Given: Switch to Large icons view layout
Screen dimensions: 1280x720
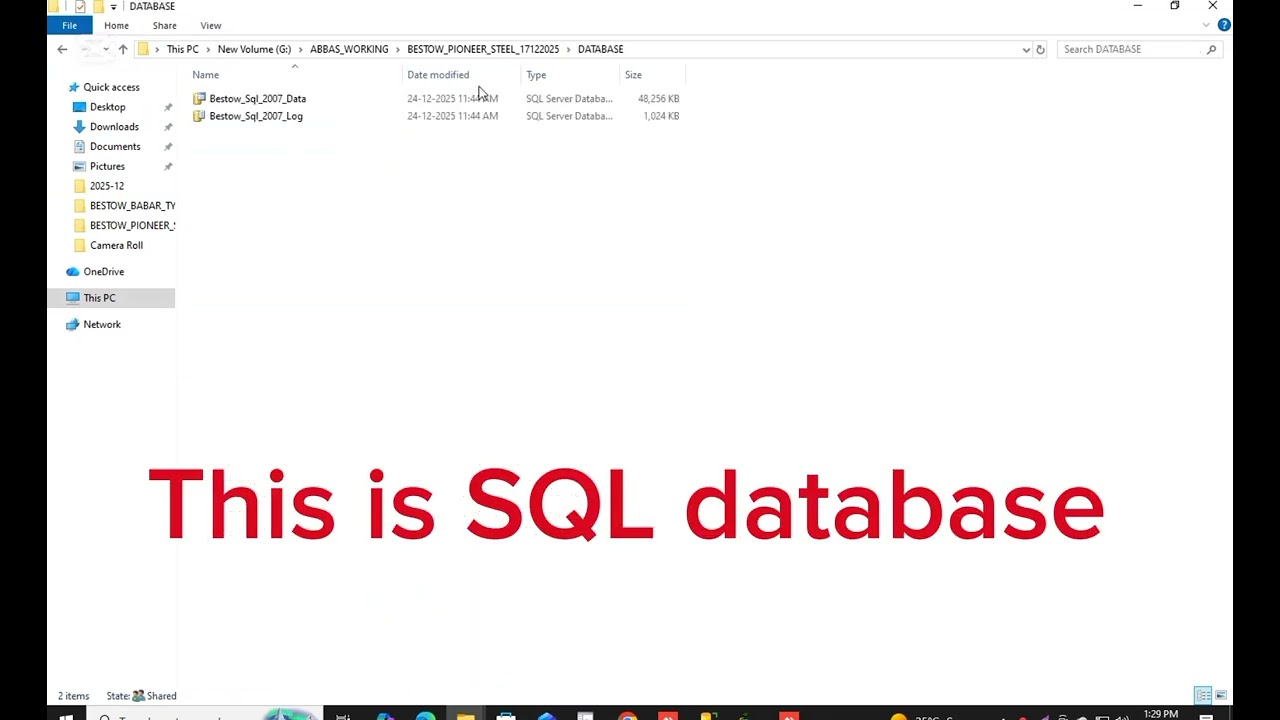Looking at the screenshot, I should (1221, 695).
